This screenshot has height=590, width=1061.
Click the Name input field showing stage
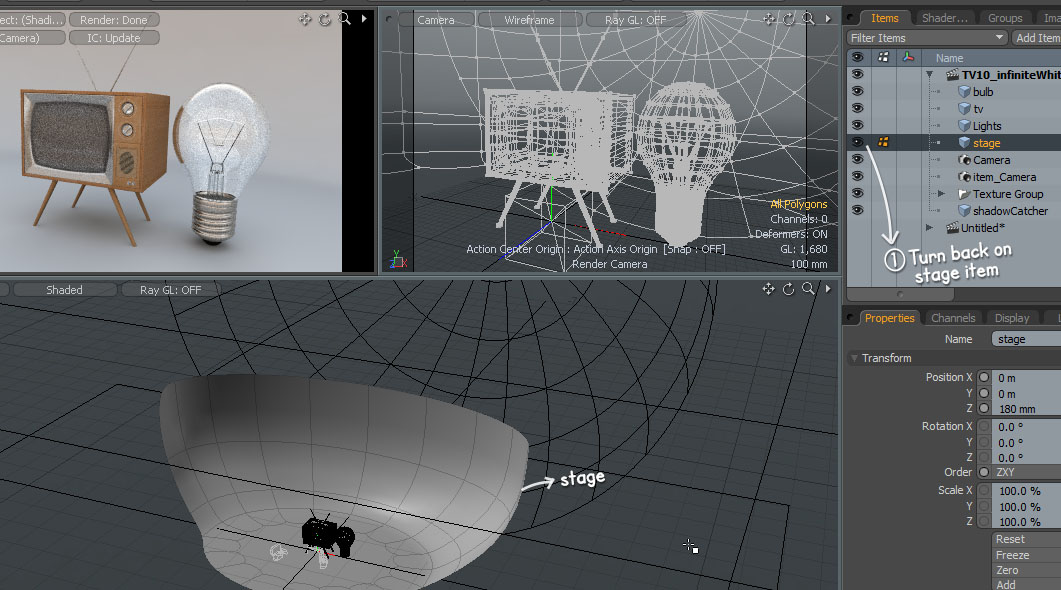coord(1025,339)
